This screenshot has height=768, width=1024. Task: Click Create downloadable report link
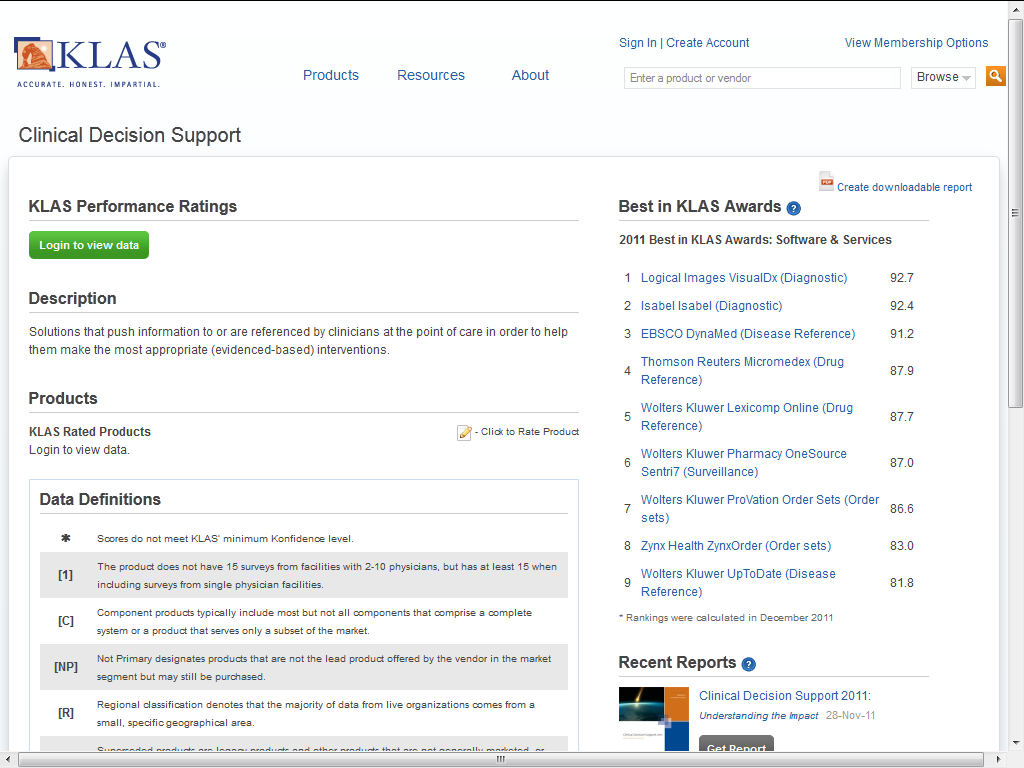click(x=904, y=187)
